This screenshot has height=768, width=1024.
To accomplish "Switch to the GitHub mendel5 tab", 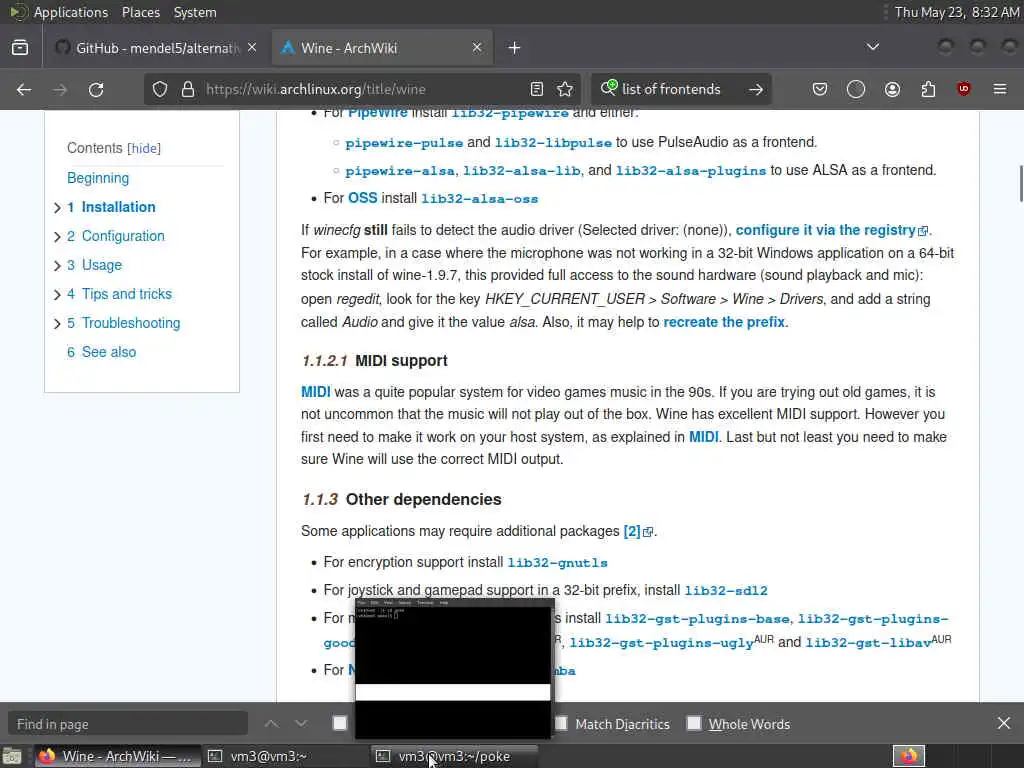I will 155,48.
